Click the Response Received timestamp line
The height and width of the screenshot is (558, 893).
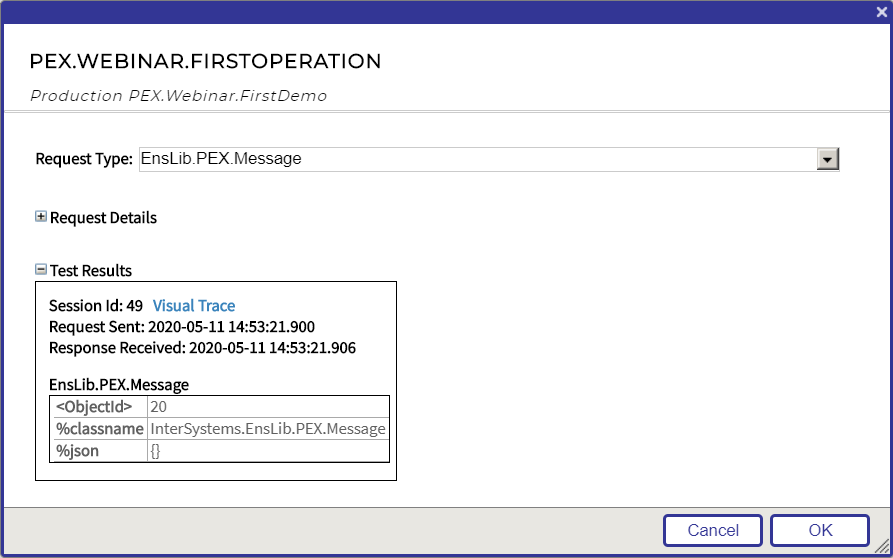(202, 349)
